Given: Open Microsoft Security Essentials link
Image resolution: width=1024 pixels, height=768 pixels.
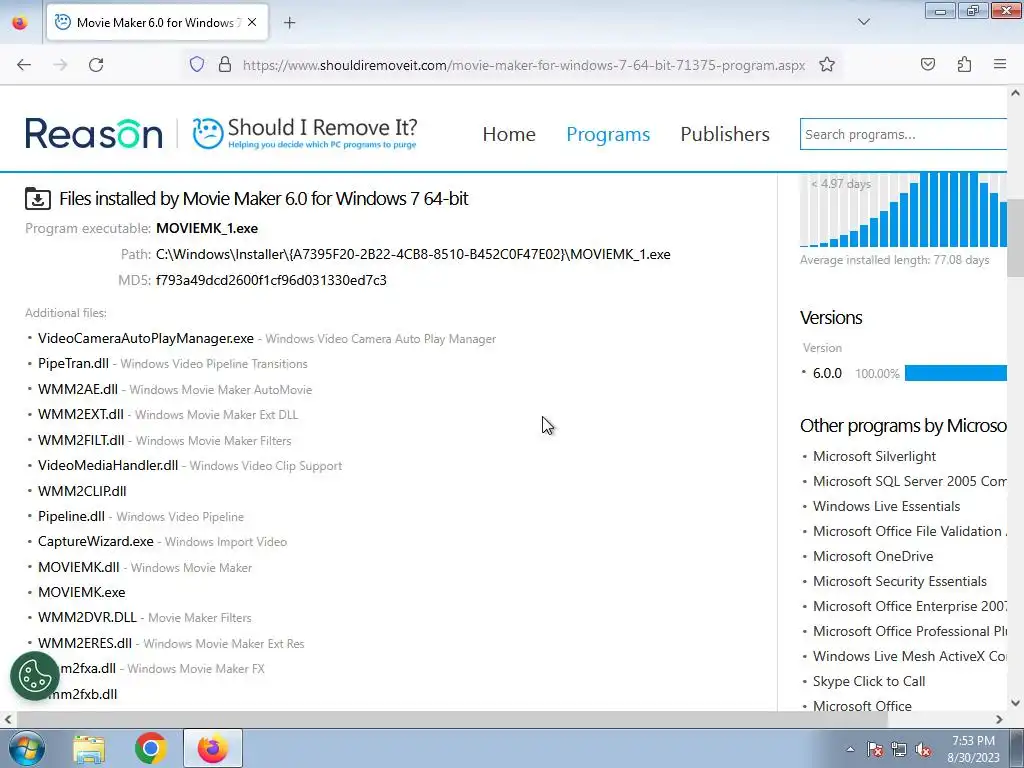Looking at the screenshot, I should pos(900,581).
